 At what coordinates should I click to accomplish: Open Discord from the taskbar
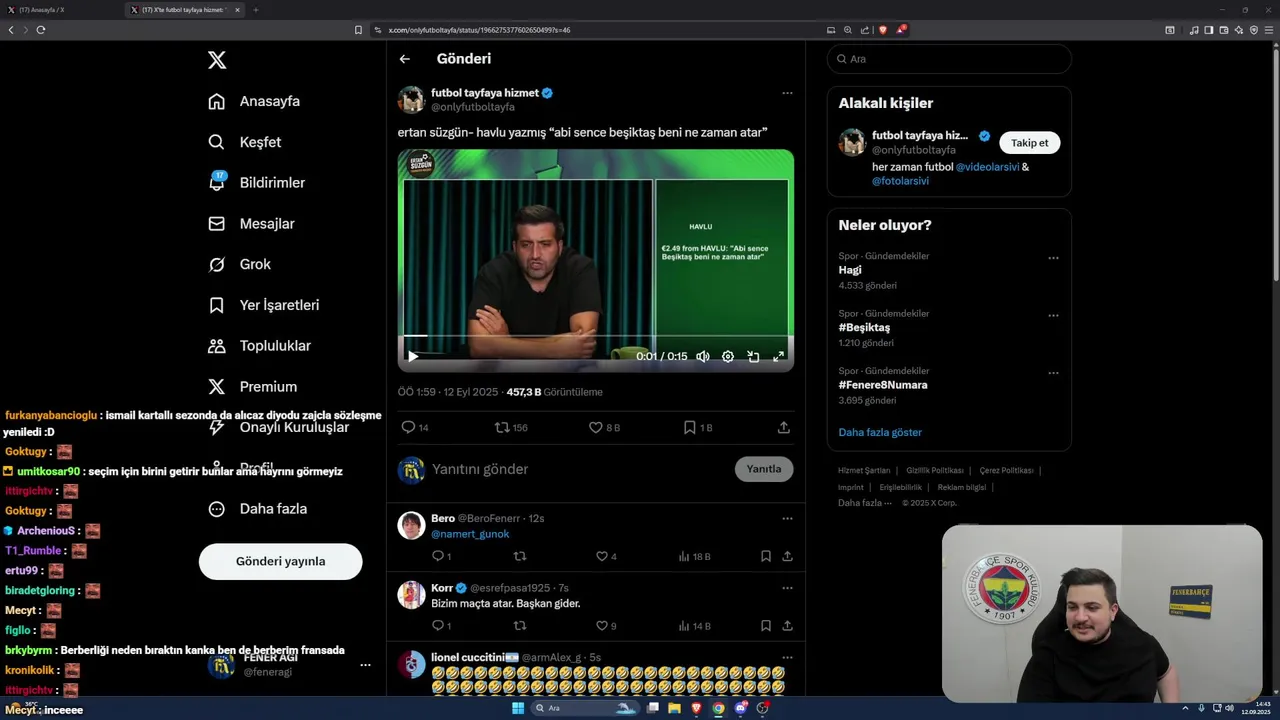pos(741,708)
